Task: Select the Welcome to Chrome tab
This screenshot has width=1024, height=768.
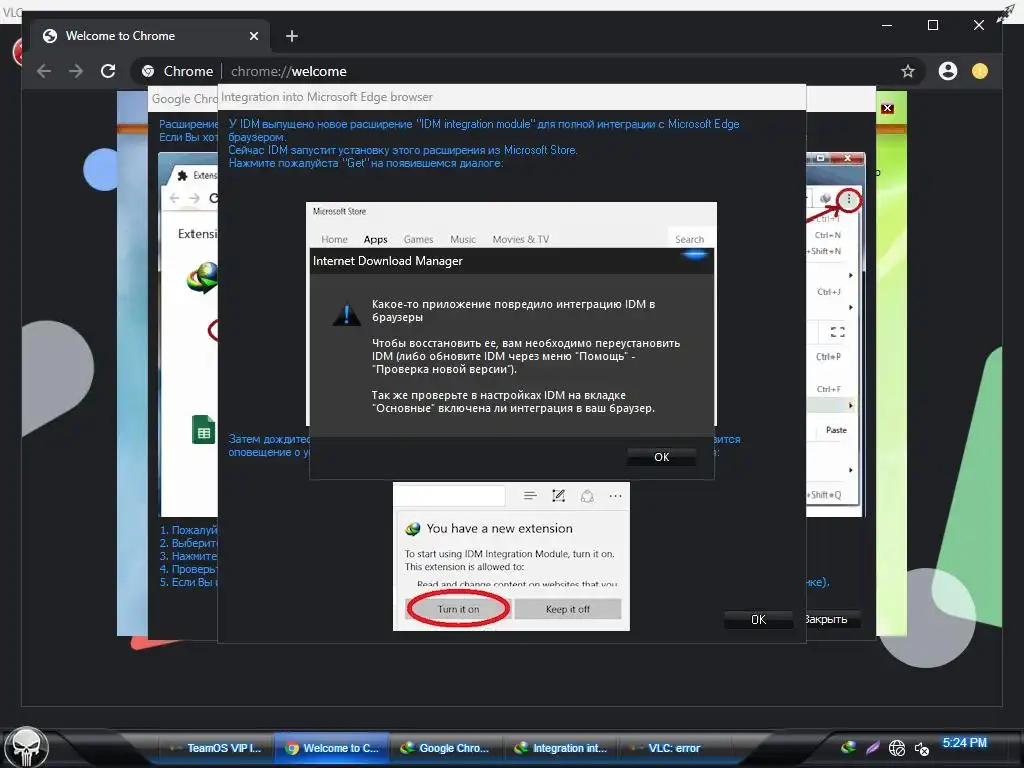Action: pyautogui.click(x=151, y=36)
